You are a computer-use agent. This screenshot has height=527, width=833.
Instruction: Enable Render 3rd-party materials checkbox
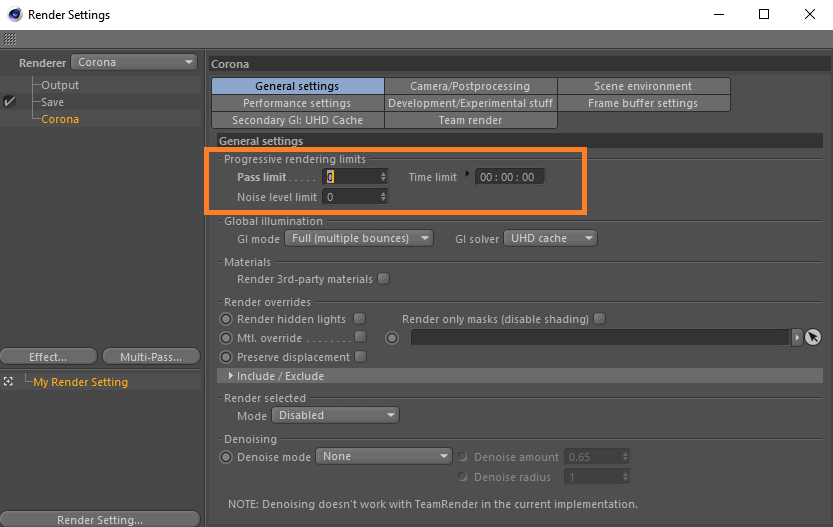[x=383, y=279]
